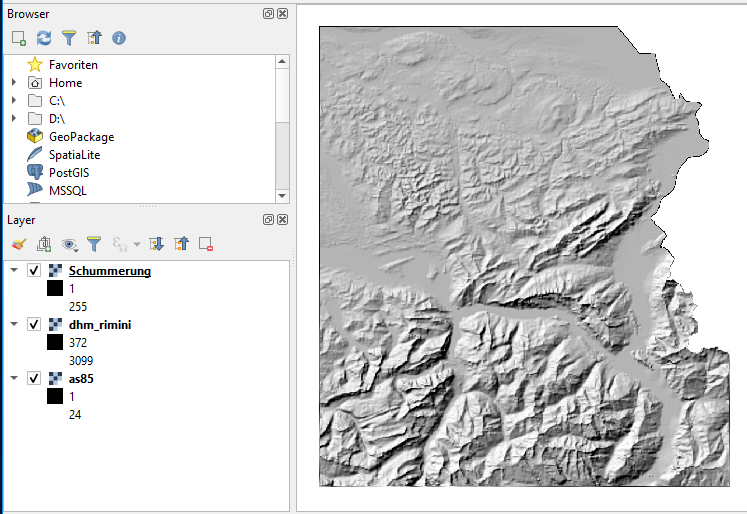Open Manage Map Themes eye icon
Image resolution: width=747 pixels, height=514 pixels.
[69, 243]
